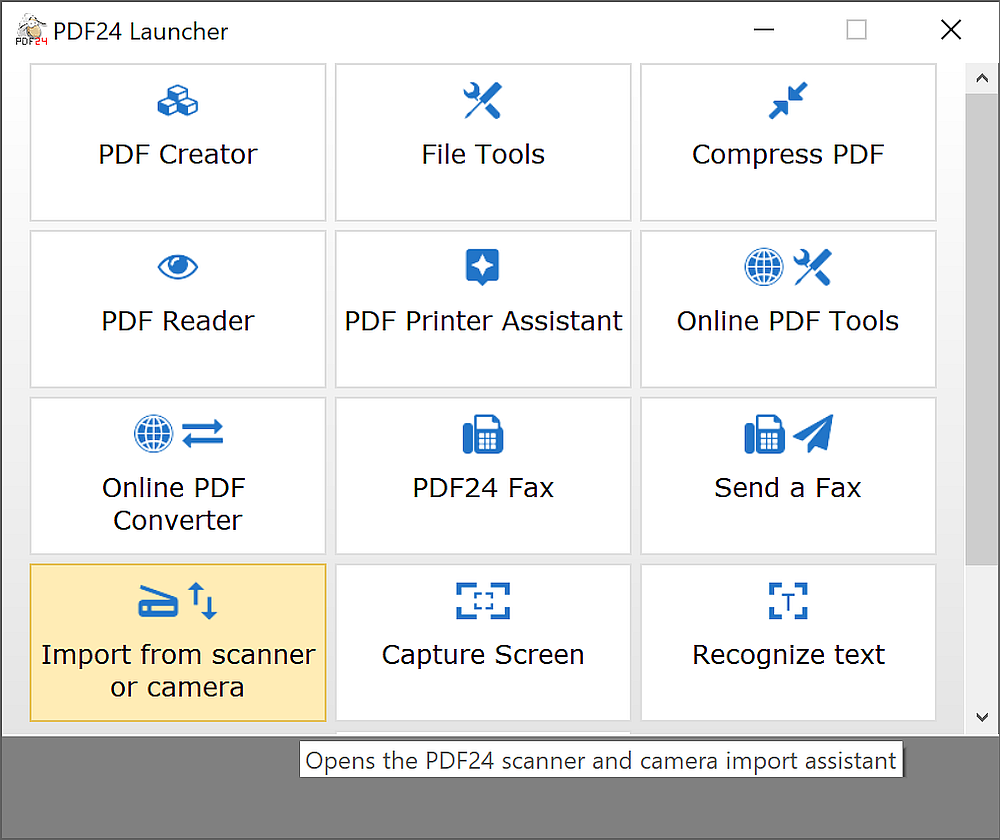1000x840 pixels.
Task: Click the PDF24 logo in title bar
Action: click(31, 30)
